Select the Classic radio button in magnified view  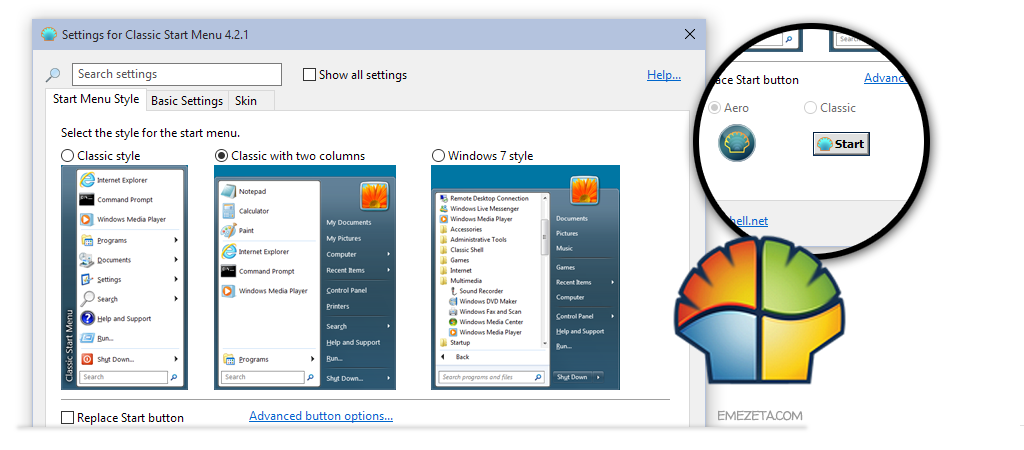tap(810, 108)
